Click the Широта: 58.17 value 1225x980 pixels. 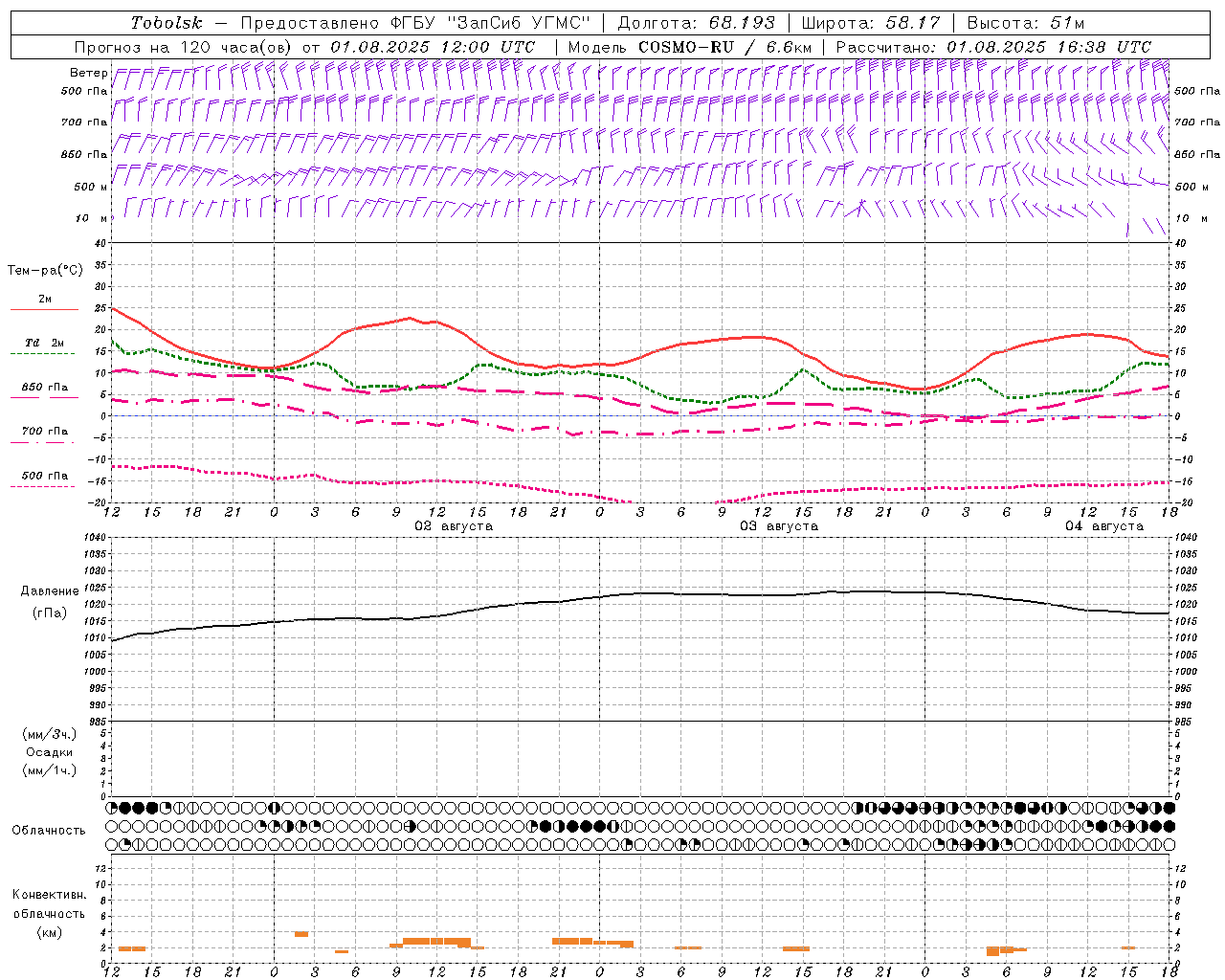[x=871, y=23]
